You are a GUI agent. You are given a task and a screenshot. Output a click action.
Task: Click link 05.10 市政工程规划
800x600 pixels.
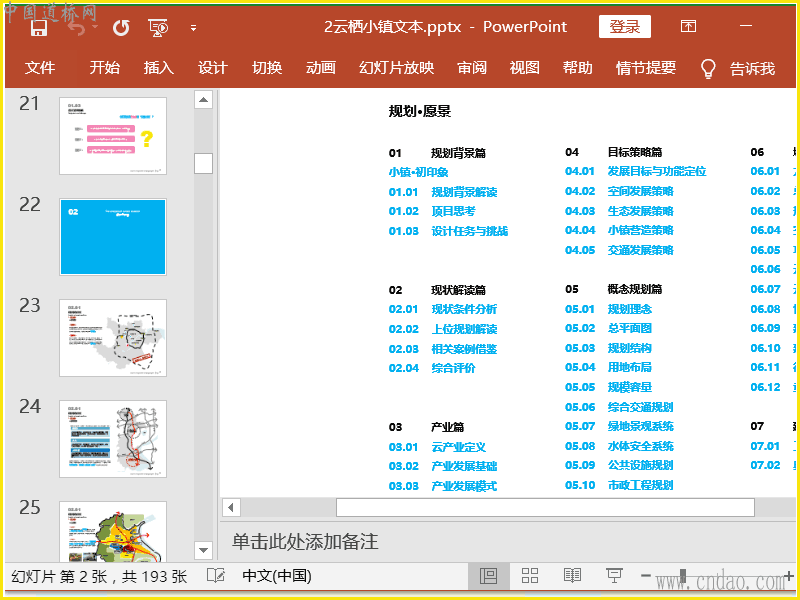(619, 485)
